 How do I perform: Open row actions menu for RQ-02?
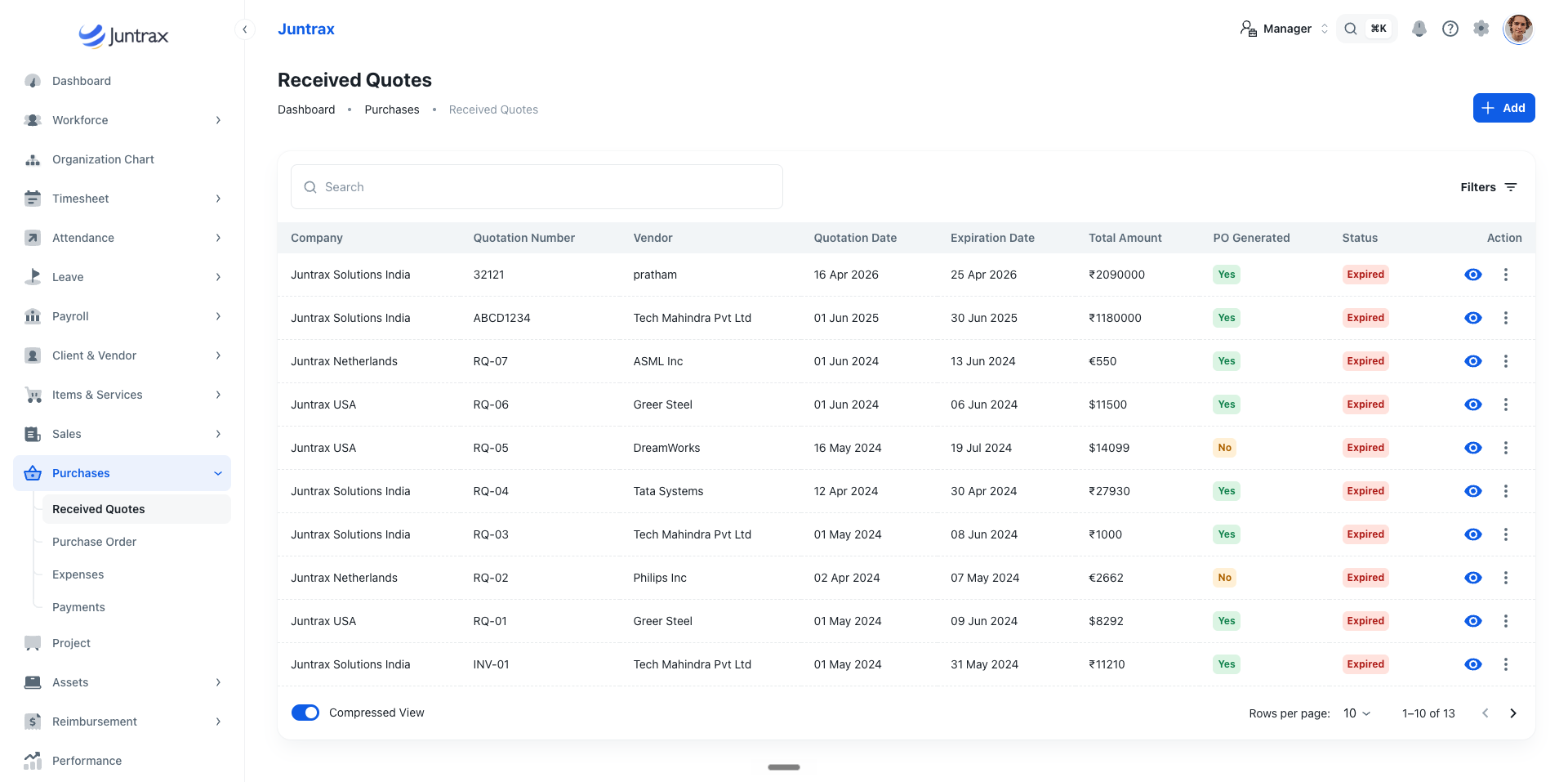(1506, 578)
